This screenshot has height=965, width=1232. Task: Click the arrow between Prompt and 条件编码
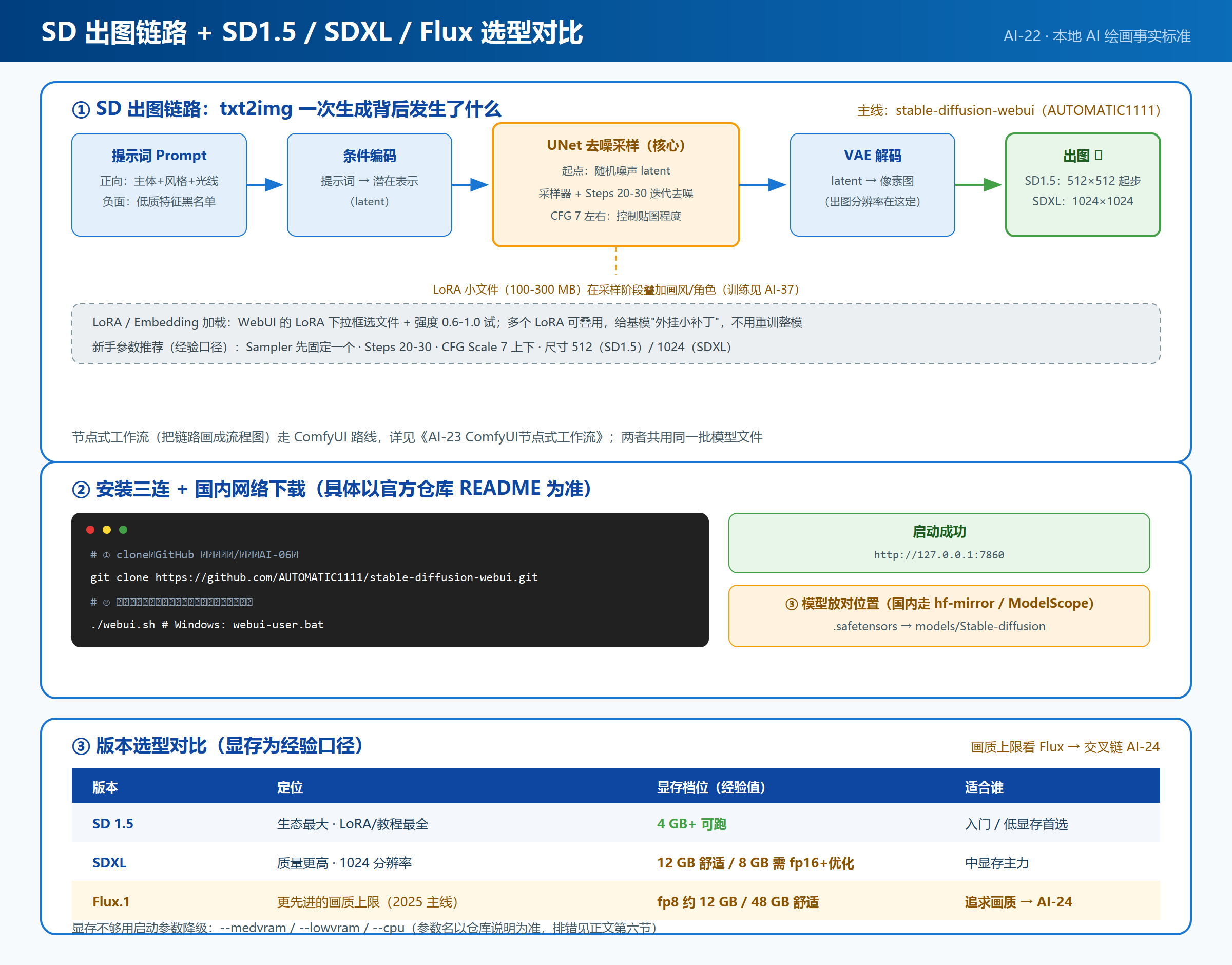(x=265, y=185)
